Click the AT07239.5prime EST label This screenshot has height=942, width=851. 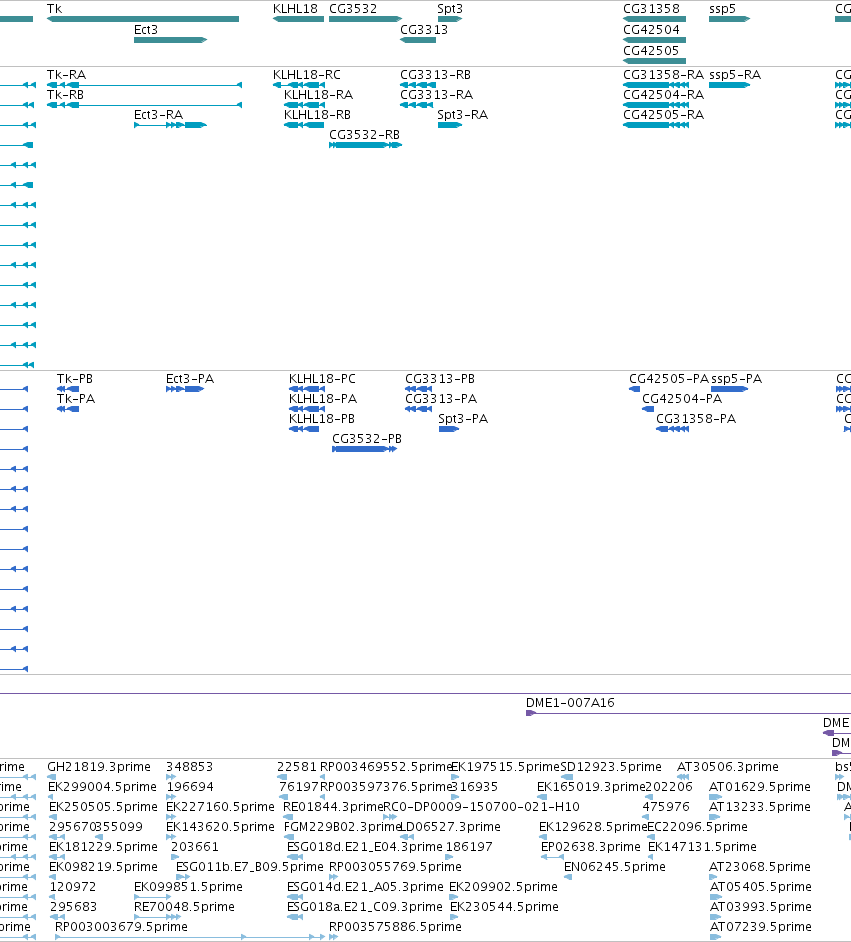[760, 927]
